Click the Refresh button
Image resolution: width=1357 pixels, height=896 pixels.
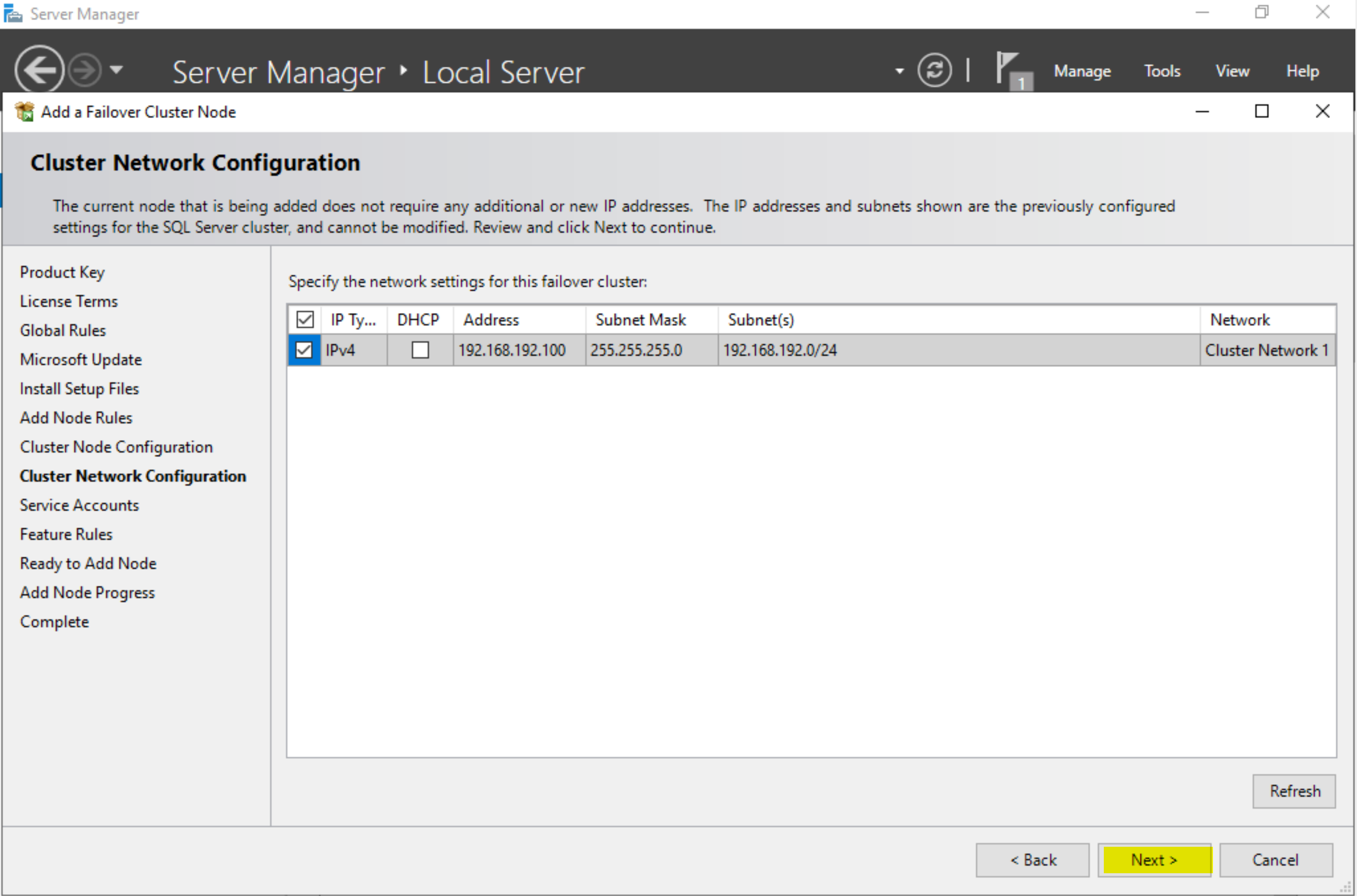point(1294,791)
